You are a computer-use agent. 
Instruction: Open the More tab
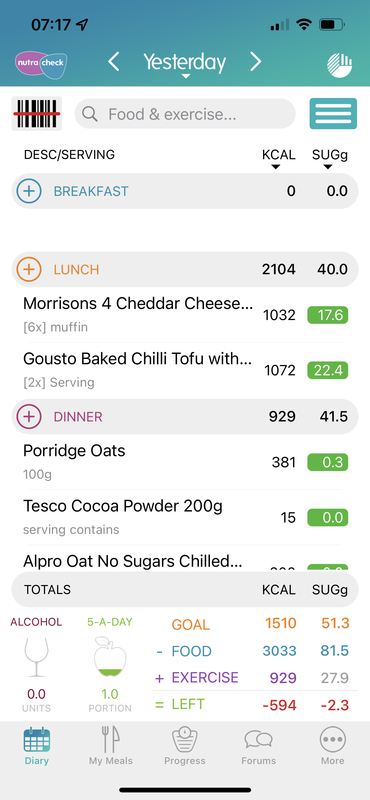coord(333,746)
